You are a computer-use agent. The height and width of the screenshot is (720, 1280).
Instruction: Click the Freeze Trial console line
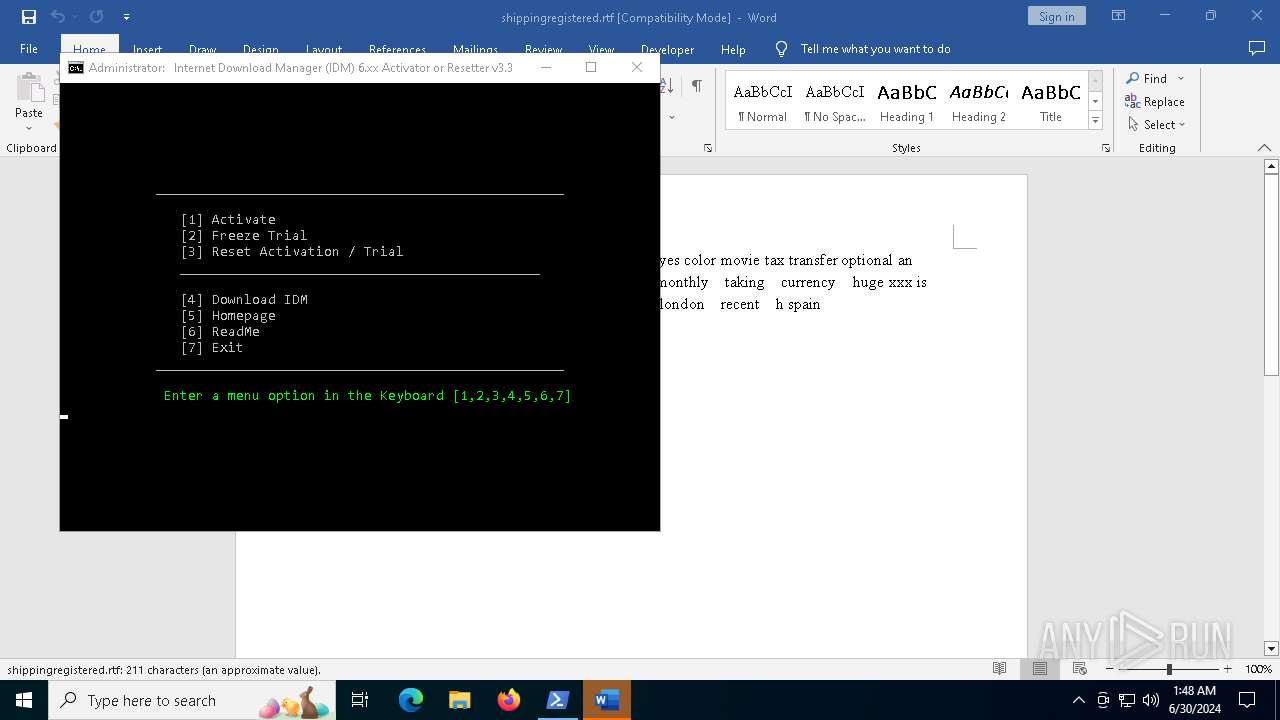(x=244, y=235)
